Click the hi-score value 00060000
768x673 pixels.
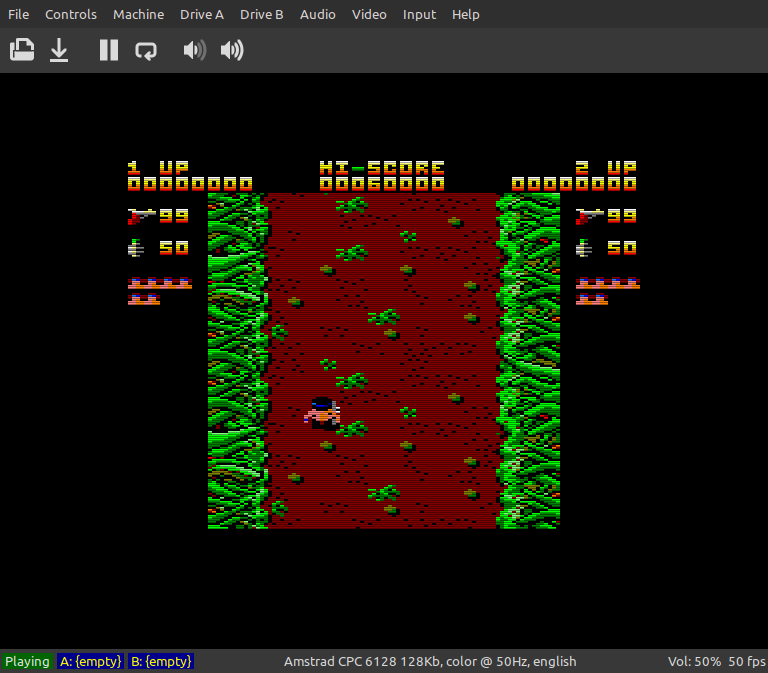coord(382,184)
